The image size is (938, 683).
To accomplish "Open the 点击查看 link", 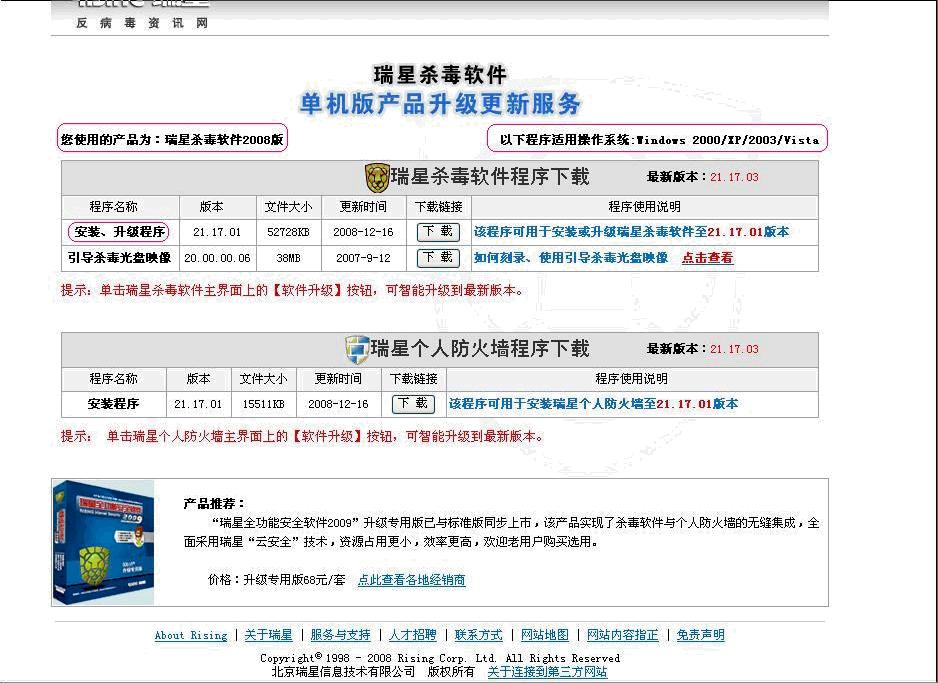I will [x=708, y=258].
